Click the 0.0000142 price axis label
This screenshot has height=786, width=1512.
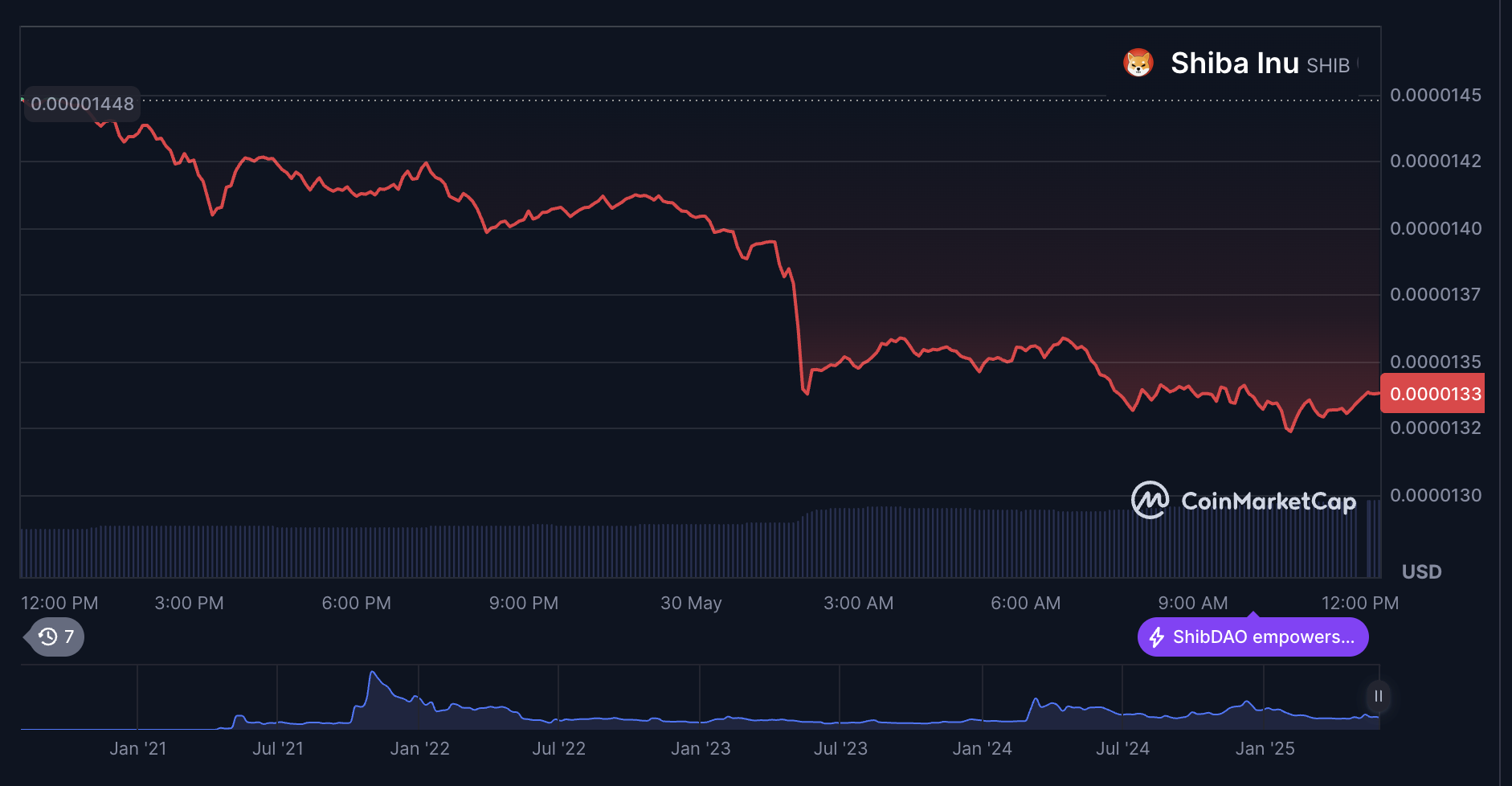pyautogui.click(x=1436, y=161)
